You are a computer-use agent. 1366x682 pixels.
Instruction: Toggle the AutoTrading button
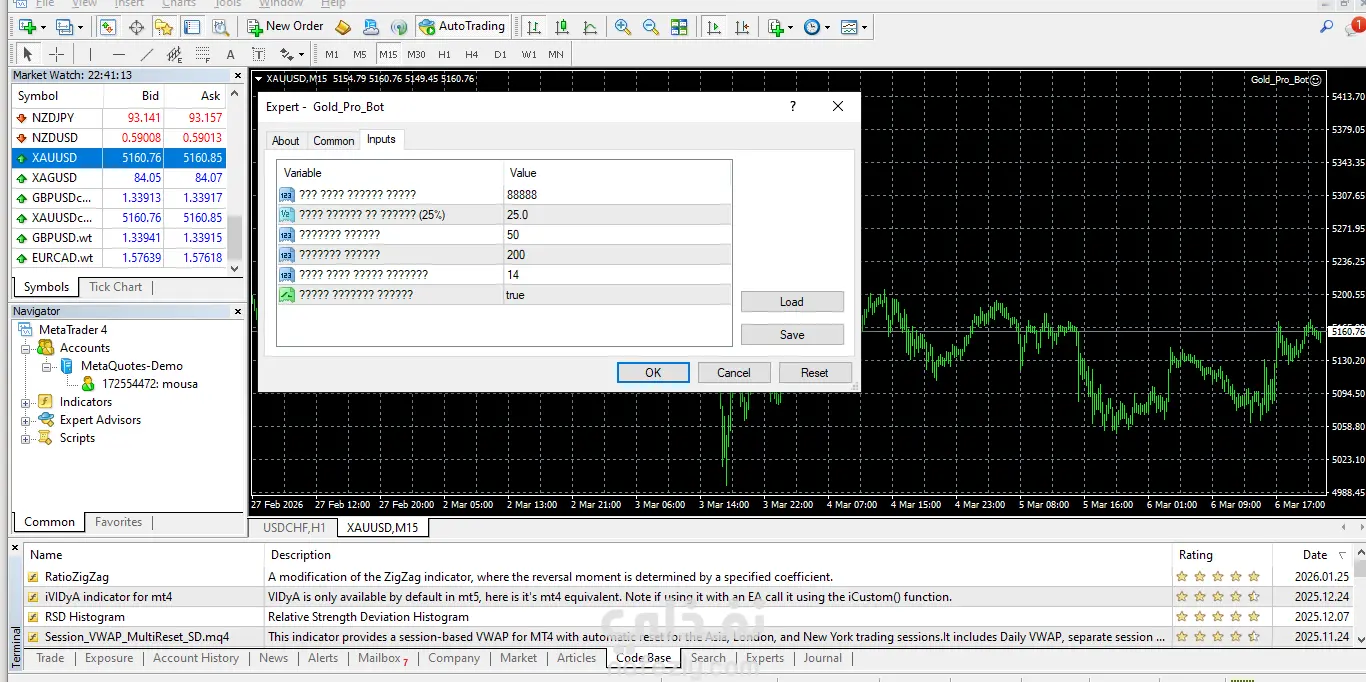click(x=461, y=27)
